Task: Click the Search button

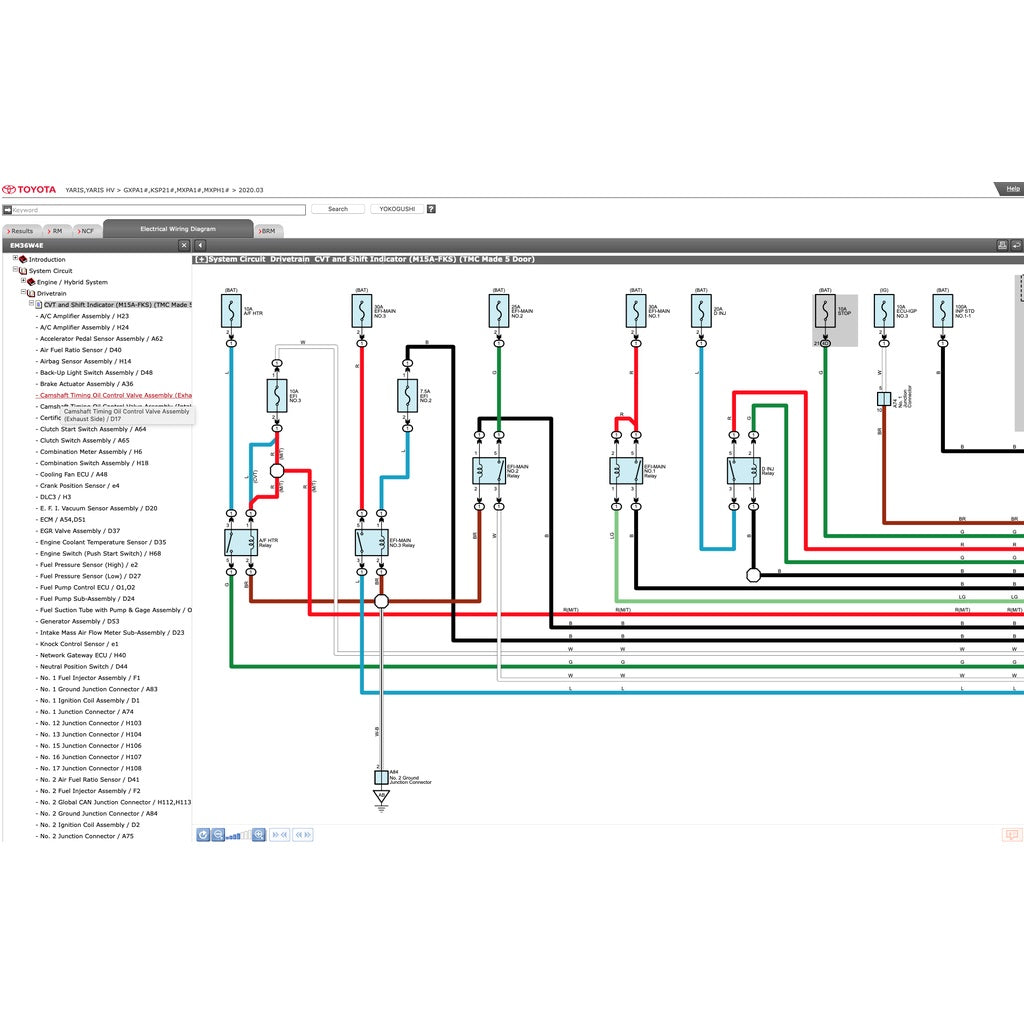Action: [x=337, y=208]
